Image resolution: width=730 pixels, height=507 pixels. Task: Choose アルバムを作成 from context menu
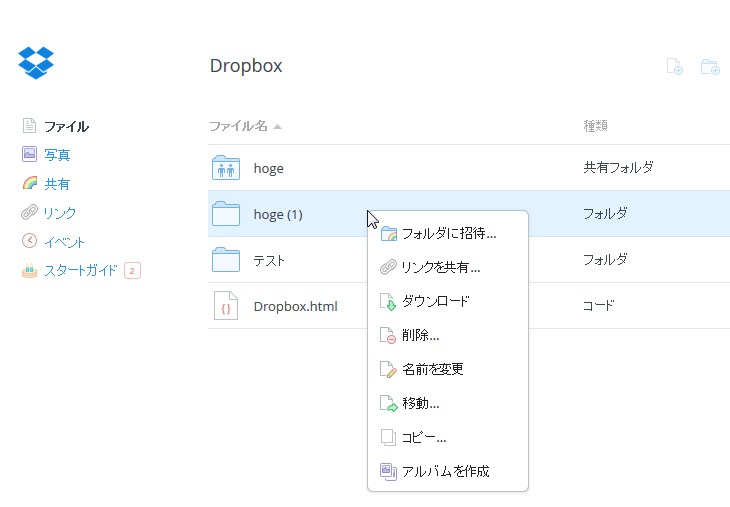point(448,471)
